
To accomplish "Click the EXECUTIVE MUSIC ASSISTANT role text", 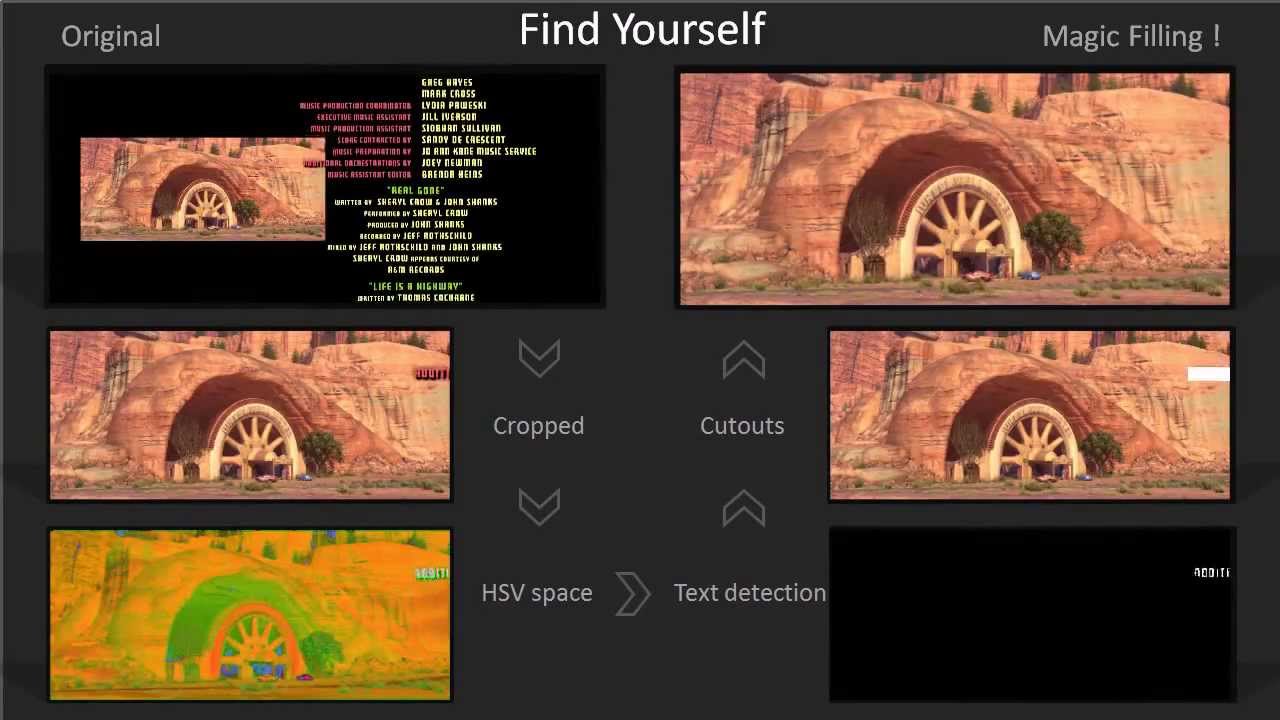I will click(x=364, y=117).
